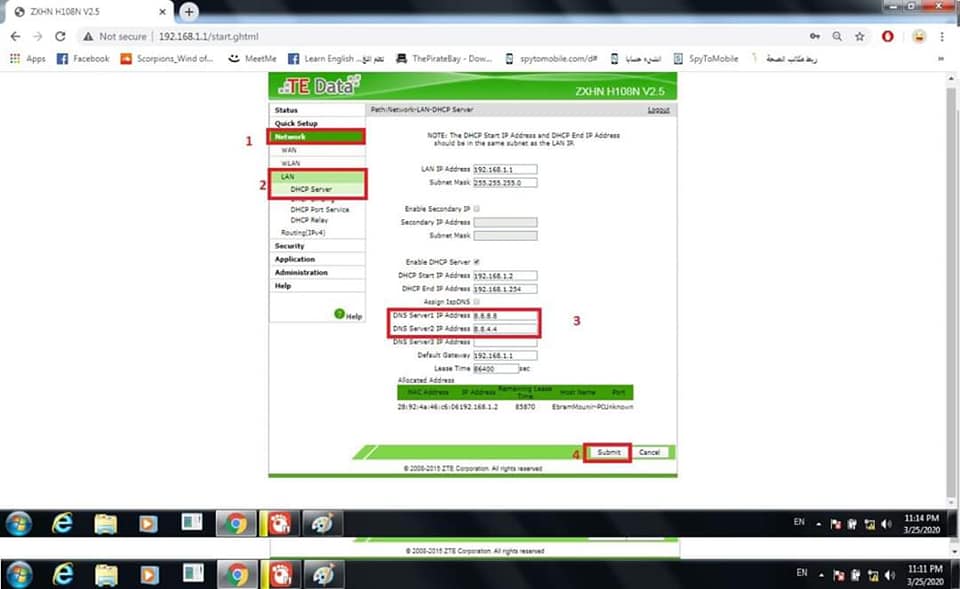Click the browser reload page icon
Image resolution: width=960 pixels, height=589 pixels.
click(x=60, y=36)
